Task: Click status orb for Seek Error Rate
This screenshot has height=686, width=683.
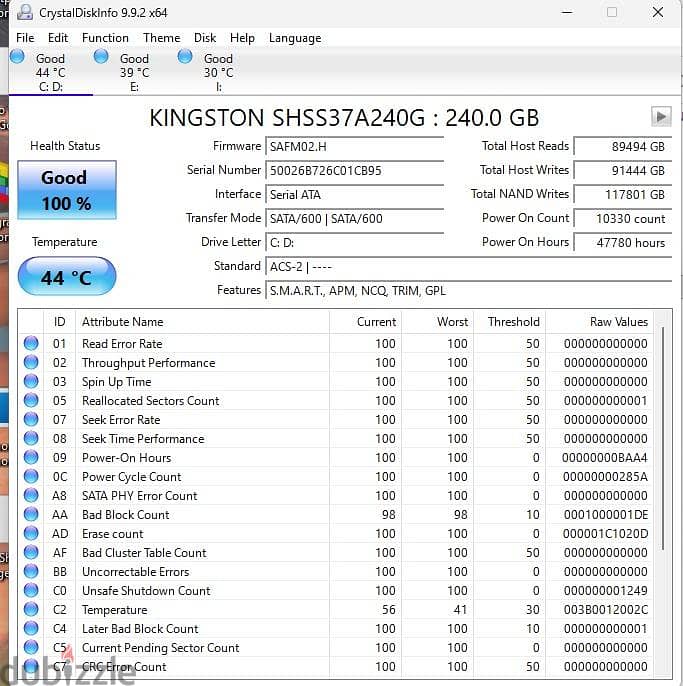Action: coord(31,420)
